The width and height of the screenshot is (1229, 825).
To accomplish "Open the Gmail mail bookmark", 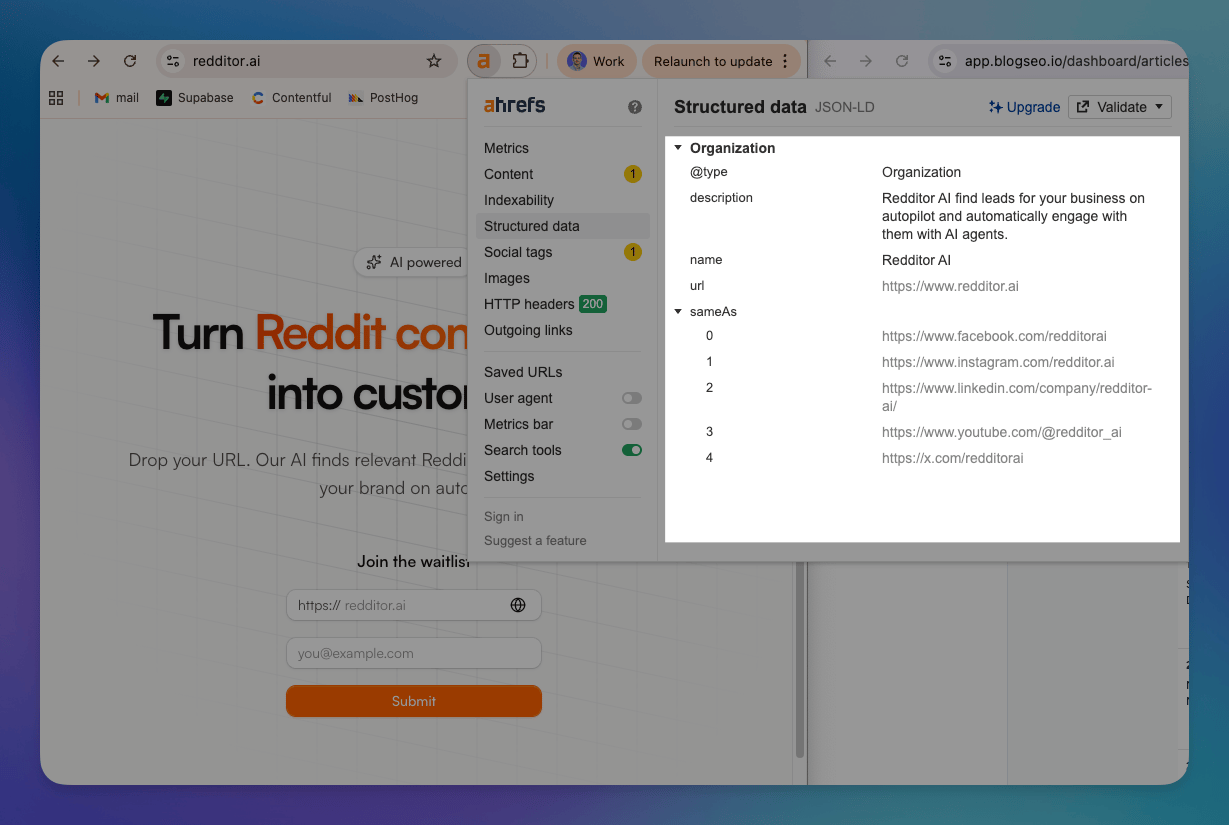I will click(116, 98).
